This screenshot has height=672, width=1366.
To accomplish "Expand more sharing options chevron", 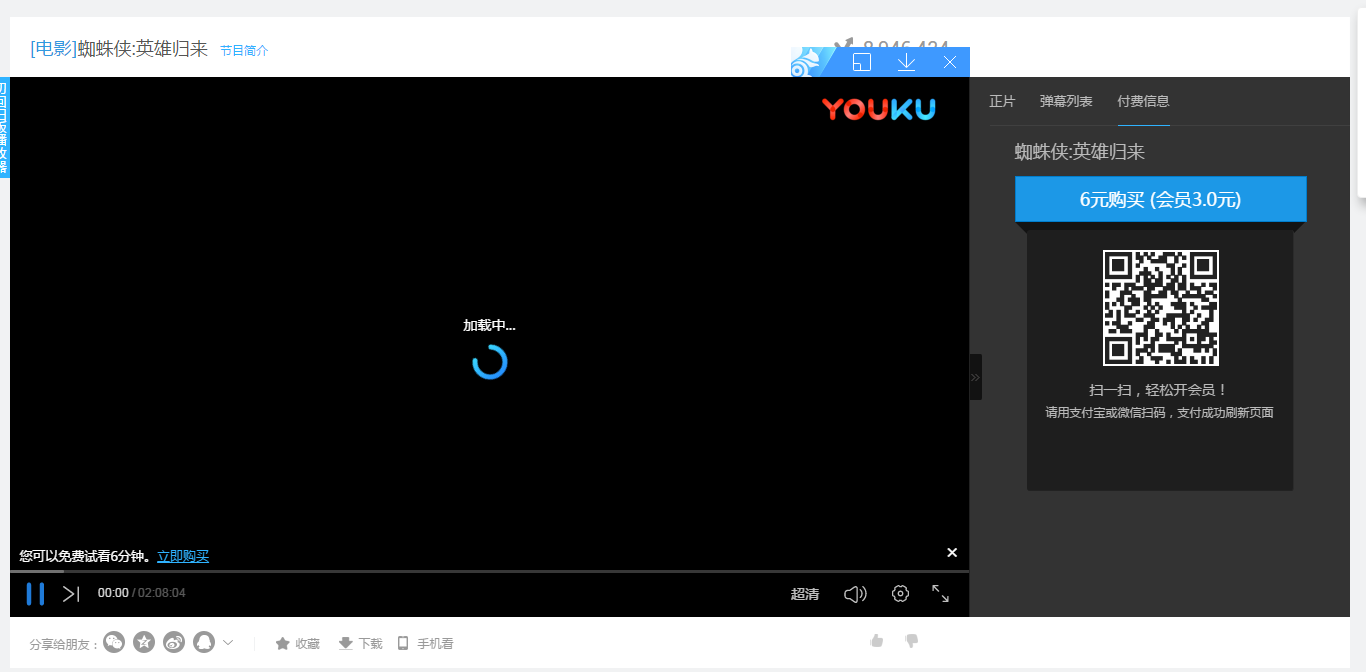I will (x=228, y=642).
